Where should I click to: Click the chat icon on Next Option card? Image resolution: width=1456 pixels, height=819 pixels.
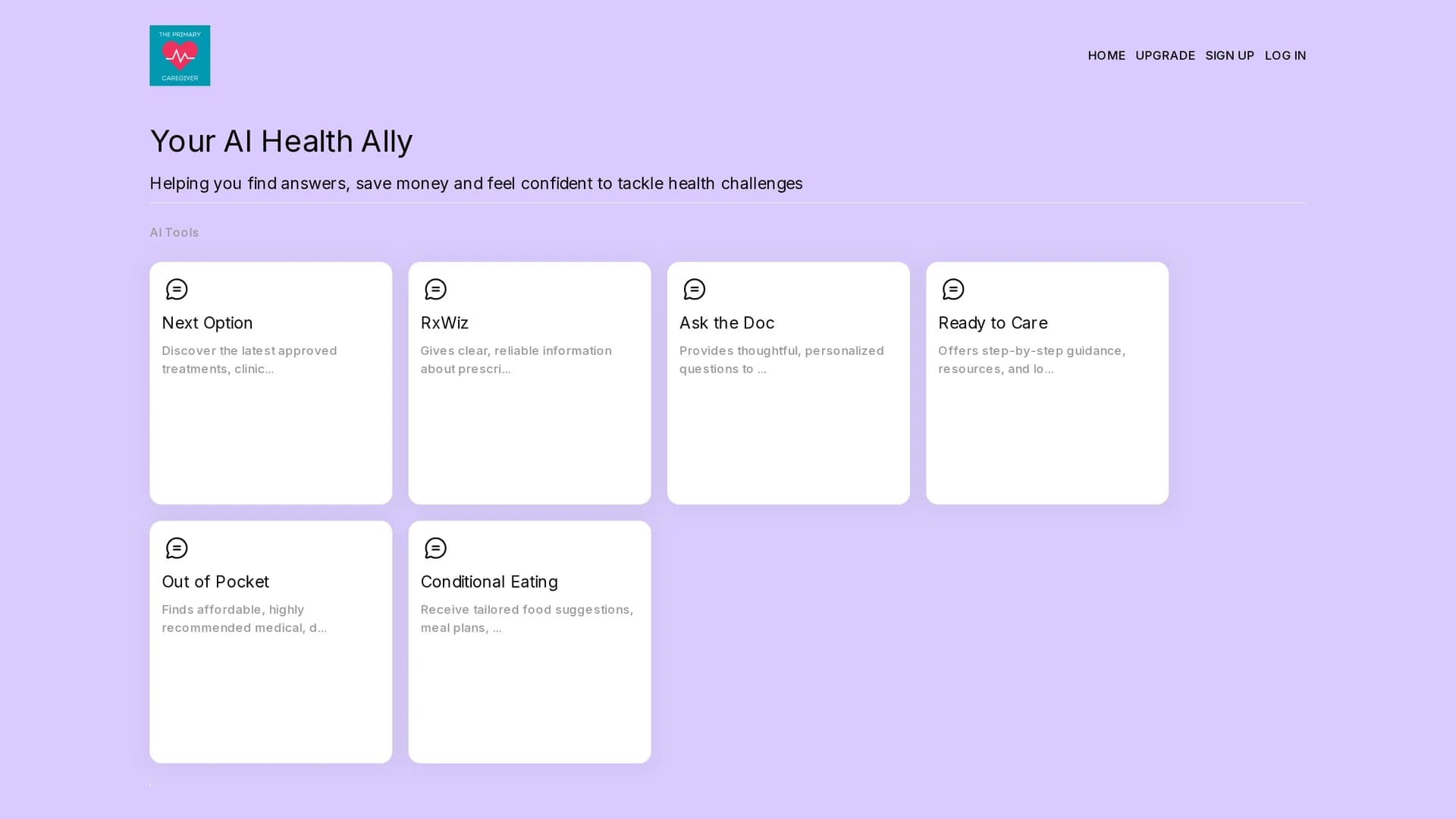tap(177, 289)
